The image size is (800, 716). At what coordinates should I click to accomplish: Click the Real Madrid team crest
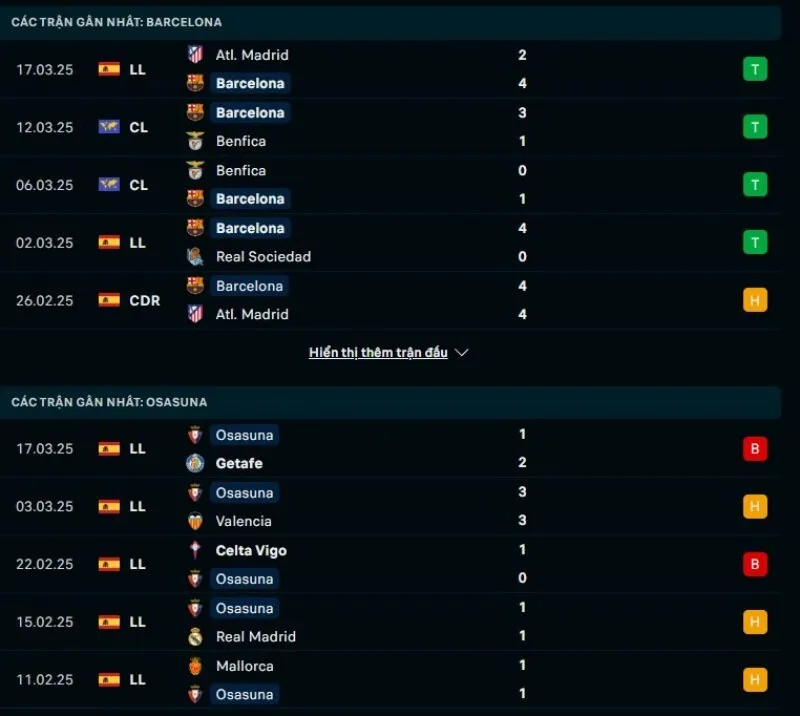pos(195,637)
